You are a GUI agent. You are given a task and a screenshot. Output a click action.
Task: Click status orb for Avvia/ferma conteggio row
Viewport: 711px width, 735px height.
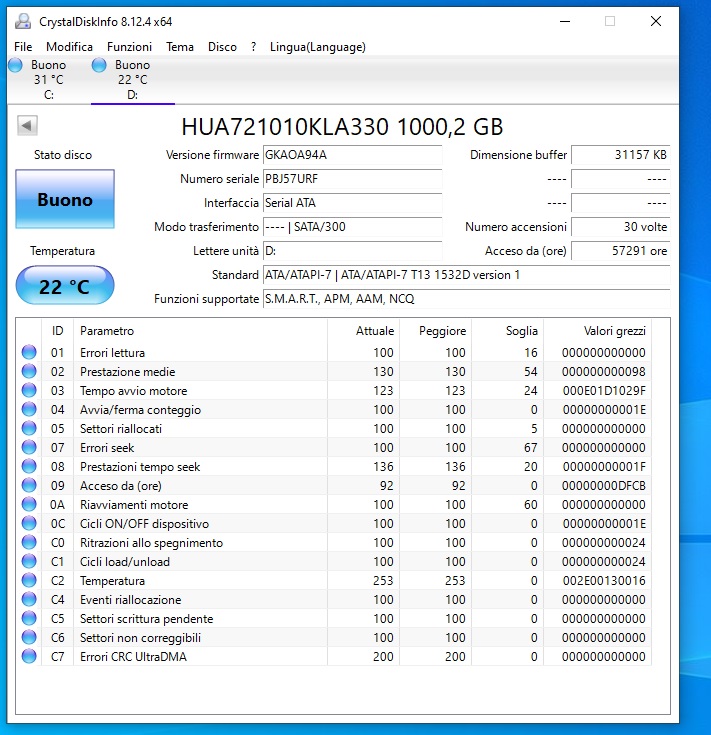click(x=29, y=409)
